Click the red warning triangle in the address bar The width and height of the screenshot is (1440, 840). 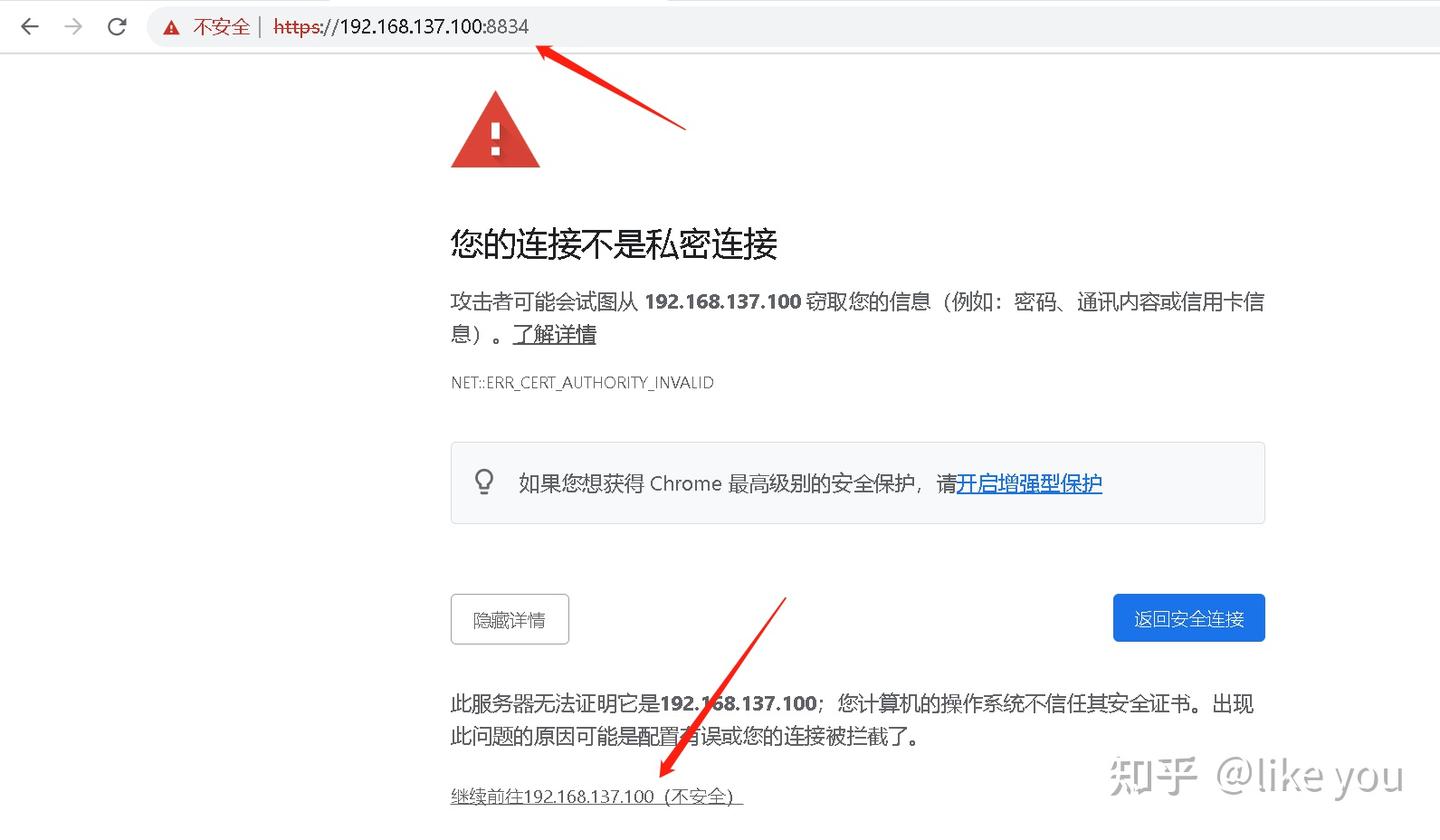(x=172, y=27)
